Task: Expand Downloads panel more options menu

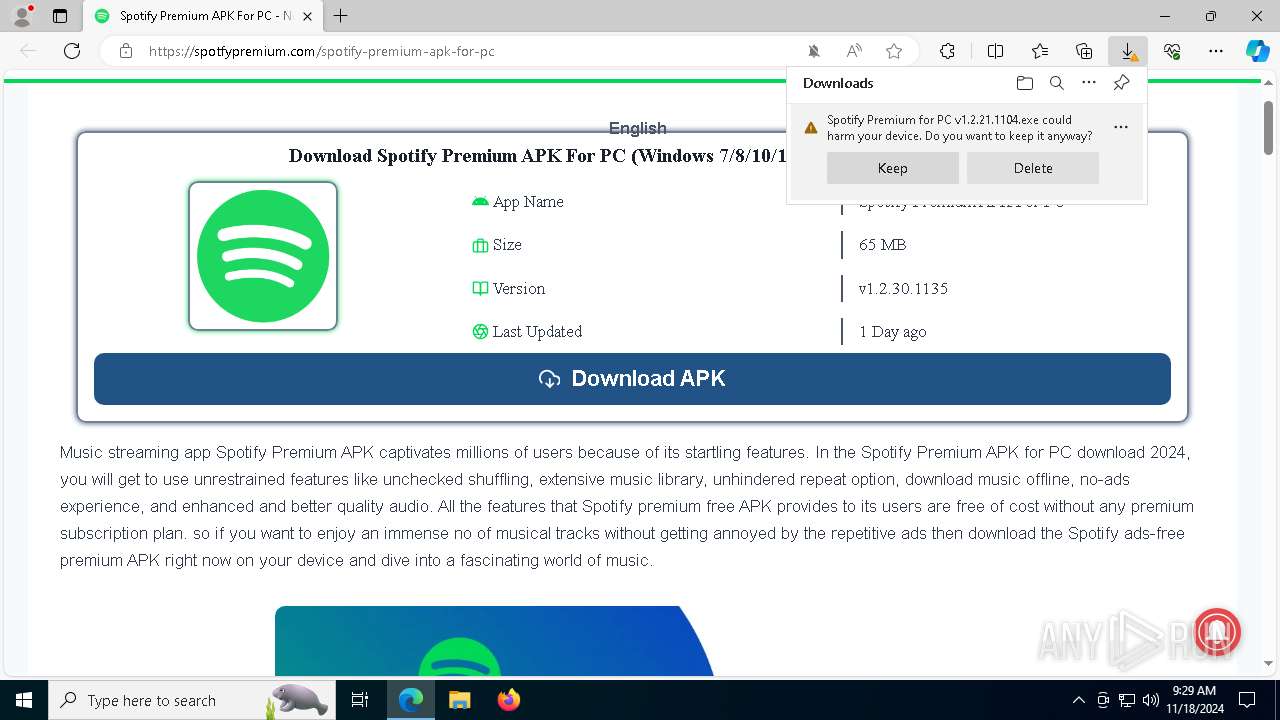Action: (1089, 83)
